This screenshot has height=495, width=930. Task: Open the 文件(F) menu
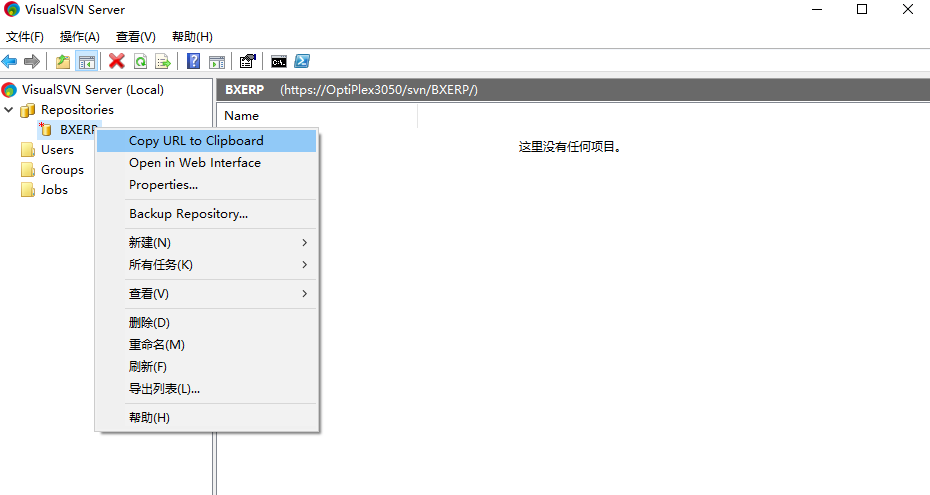(25, 37)
